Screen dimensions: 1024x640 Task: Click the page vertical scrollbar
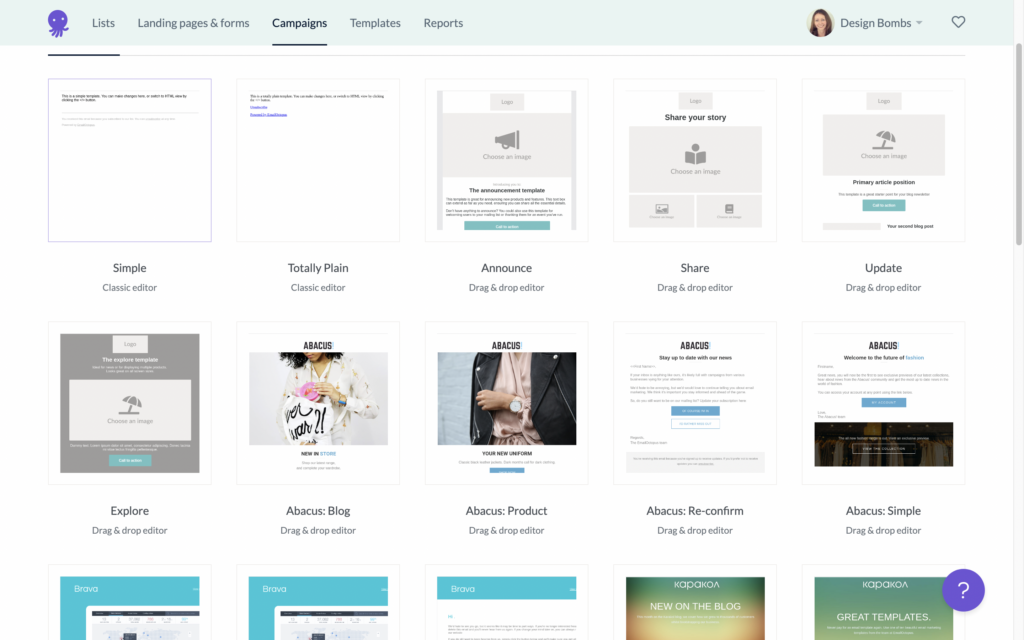[x=1019, y=144]
